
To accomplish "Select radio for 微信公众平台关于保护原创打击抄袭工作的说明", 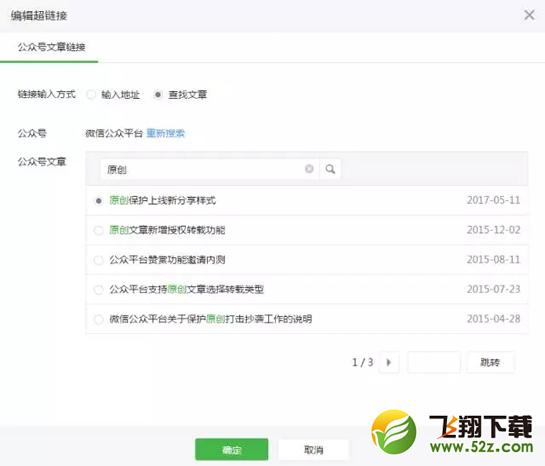I will [x=99, y=319].
